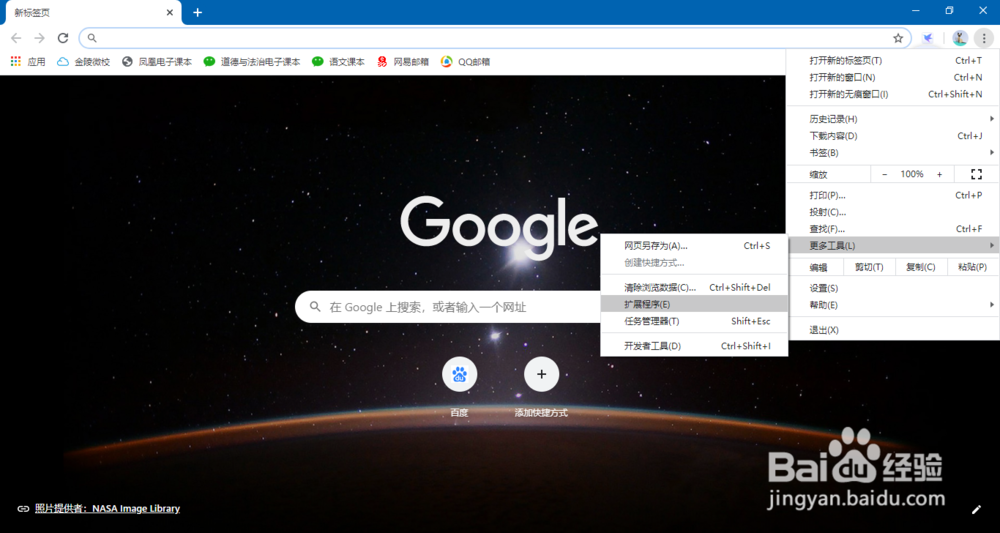
Task: Click the three-dot Chrome menu button
Action: (984, 38)
